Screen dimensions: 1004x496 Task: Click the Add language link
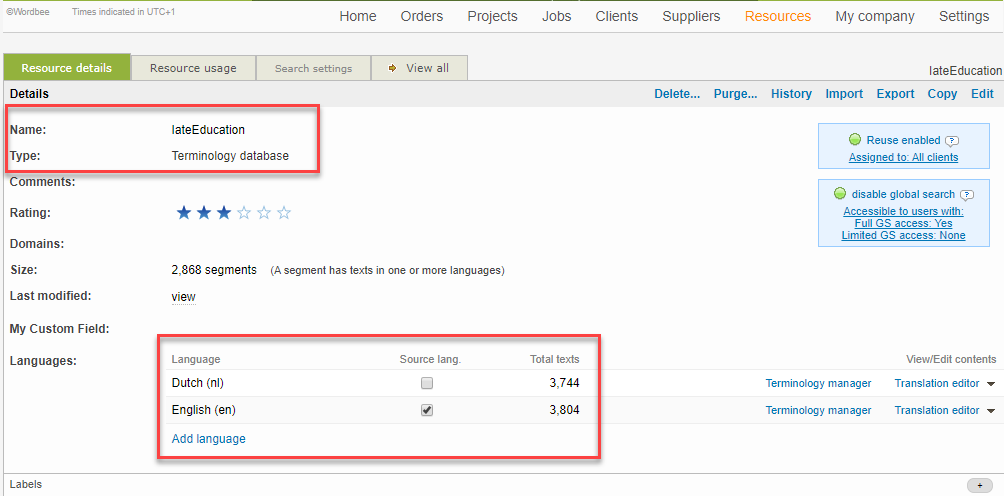[208, 439]
